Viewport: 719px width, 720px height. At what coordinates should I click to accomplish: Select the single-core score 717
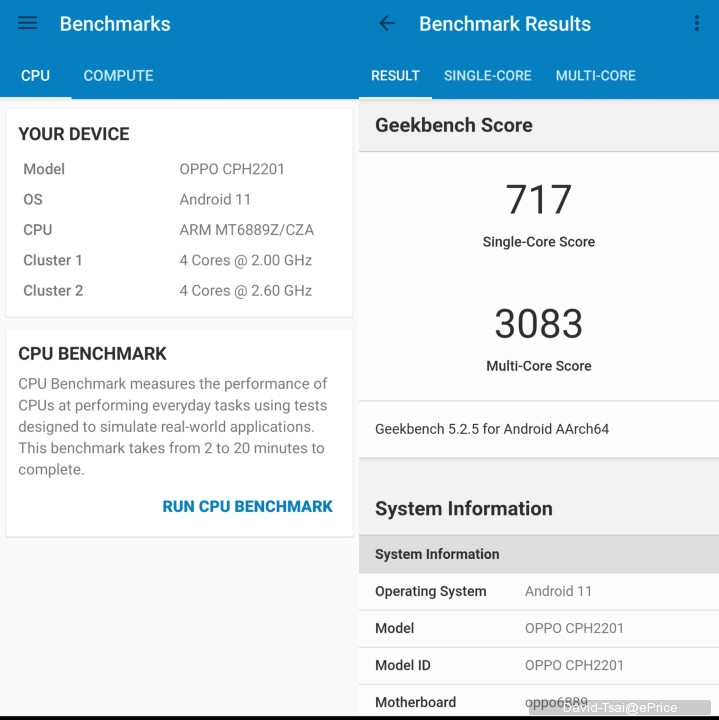click(539, 199)
